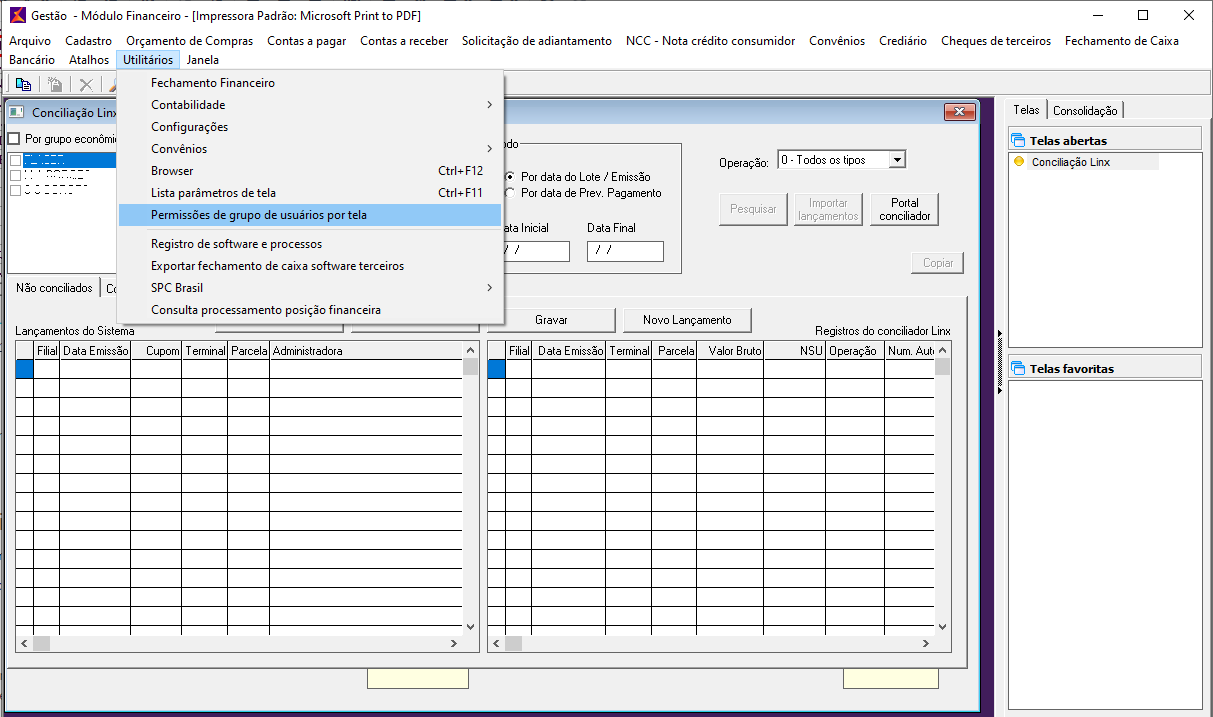Click the Telas abertas panel icon
Viewport: 1213px width, 717px height.
pyautogui.click(x=1018, y=140)
